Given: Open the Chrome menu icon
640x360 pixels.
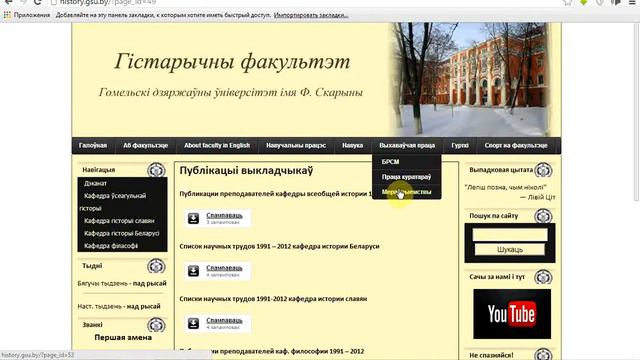Looking at the screenshot, I should 632,2.
